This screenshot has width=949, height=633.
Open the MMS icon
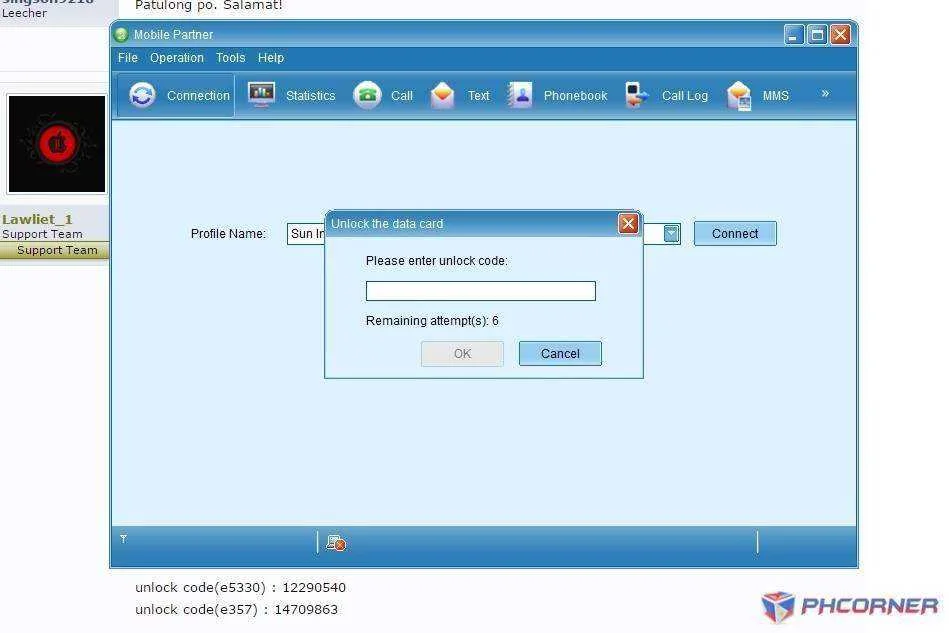tap(739, 96)
